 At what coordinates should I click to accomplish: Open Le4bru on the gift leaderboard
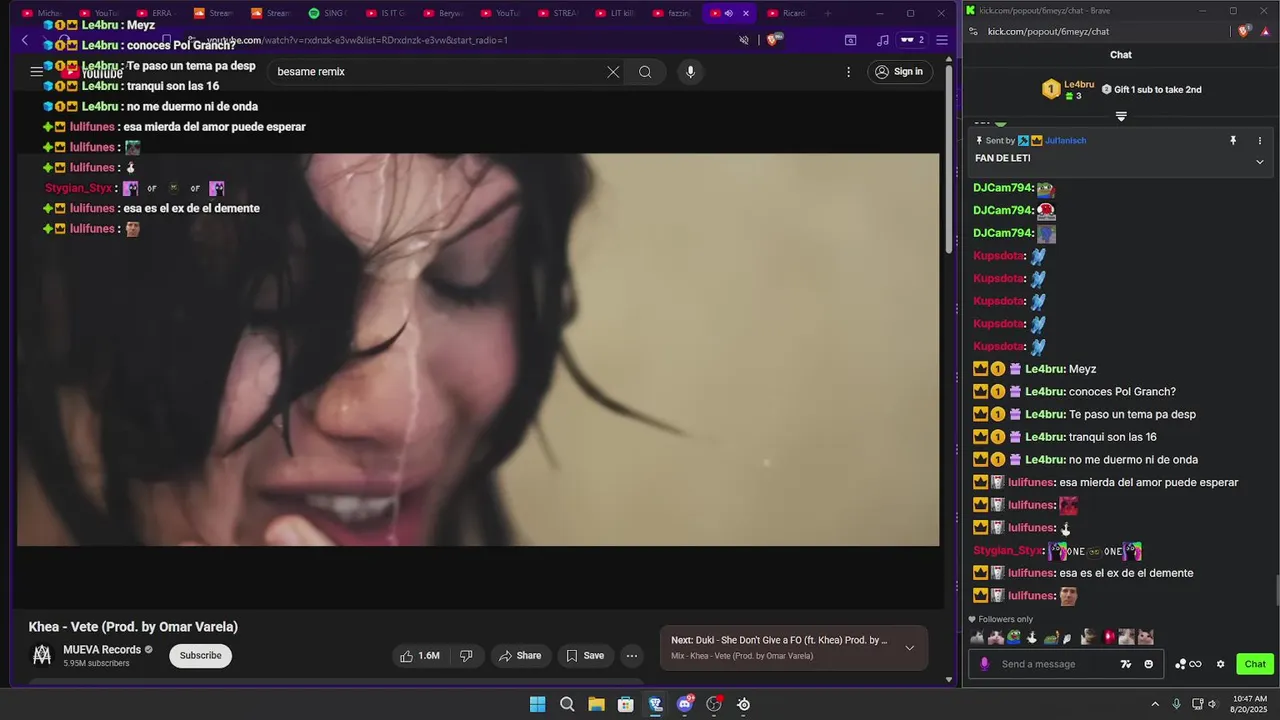pyautogui.click(x=1079, y=85)
